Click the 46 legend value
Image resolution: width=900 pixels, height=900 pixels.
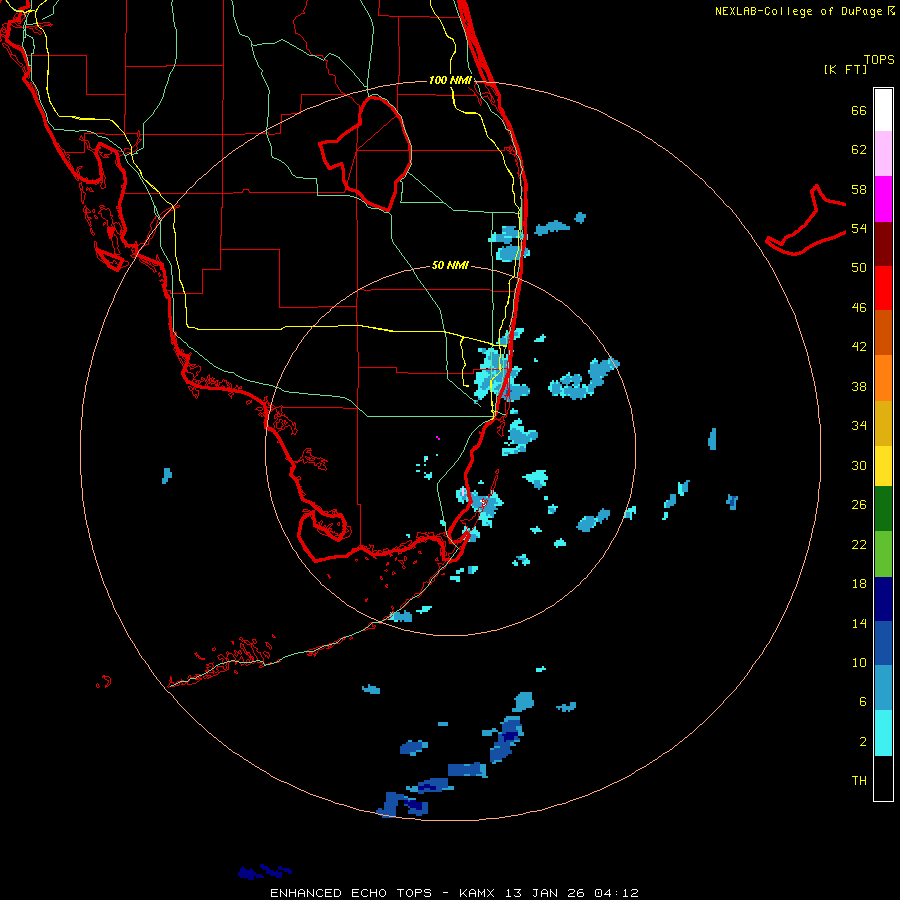(859, 308)
